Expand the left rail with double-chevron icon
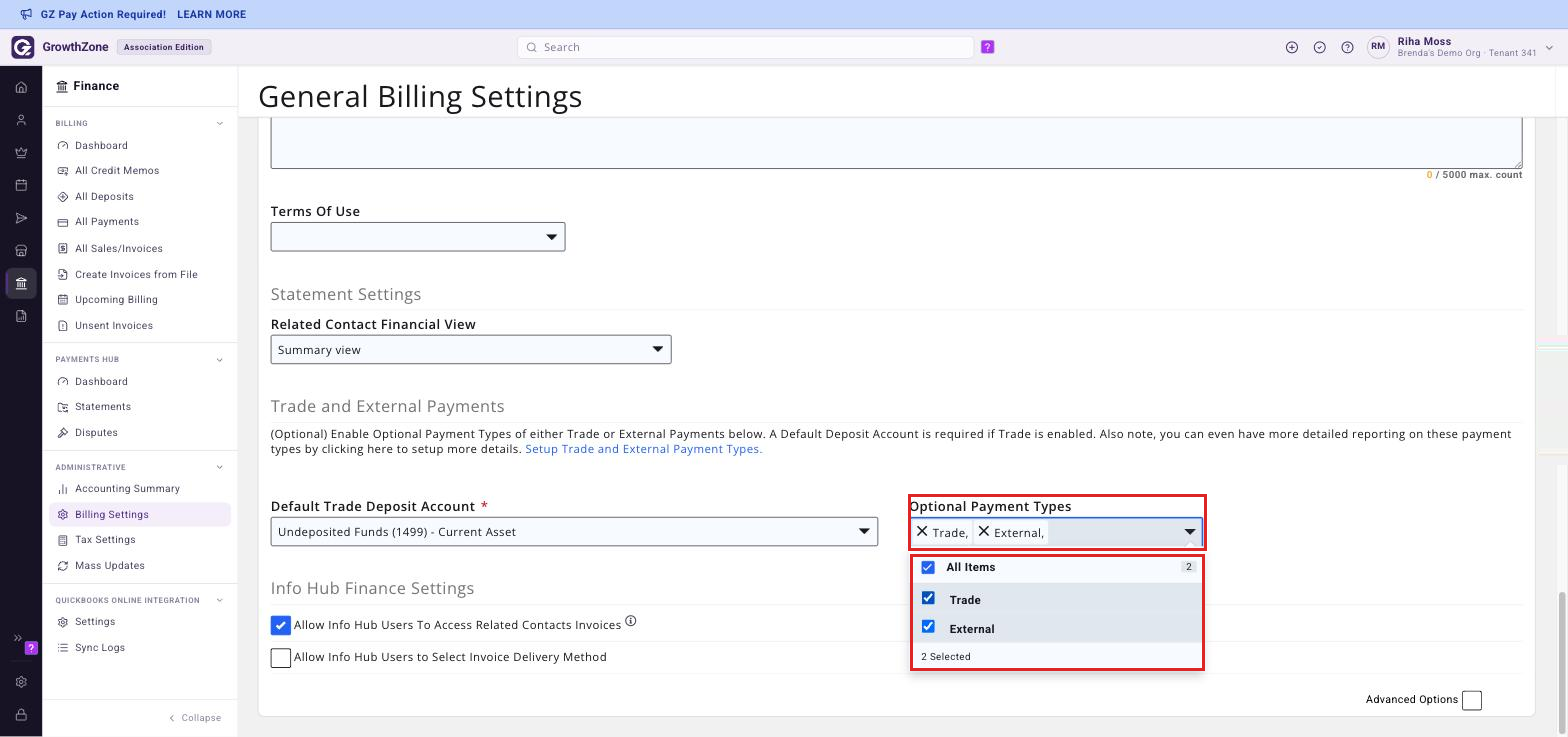The width and height of the screenshot is (1568, 737). coord(18,638)
